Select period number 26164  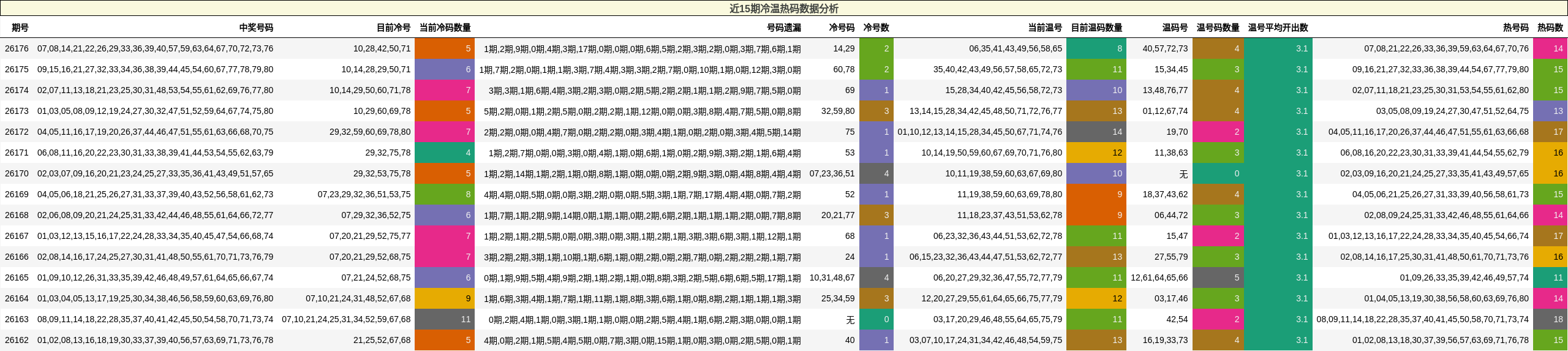[17, 298]
